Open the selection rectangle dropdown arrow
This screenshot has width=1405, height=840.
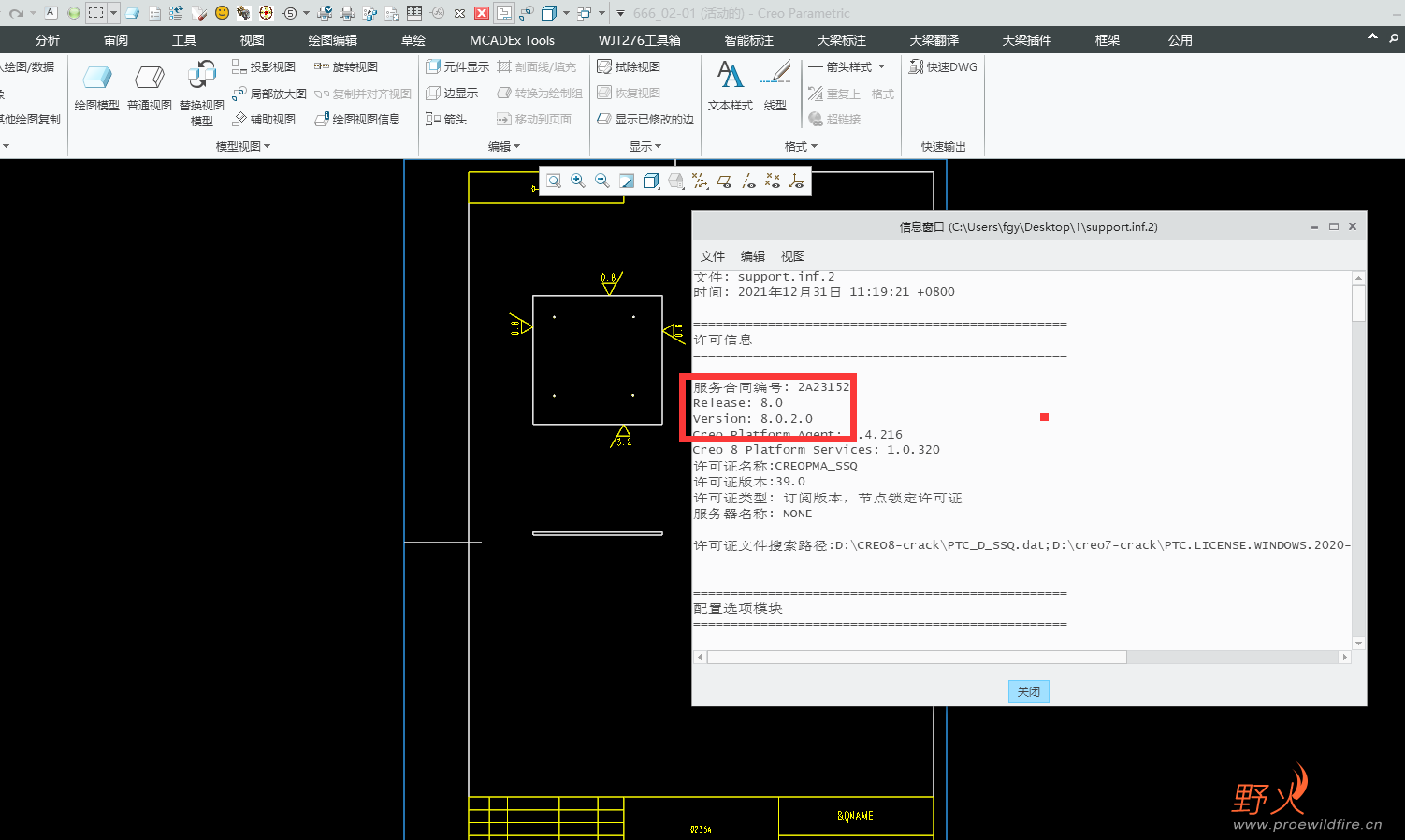point(113,13)
